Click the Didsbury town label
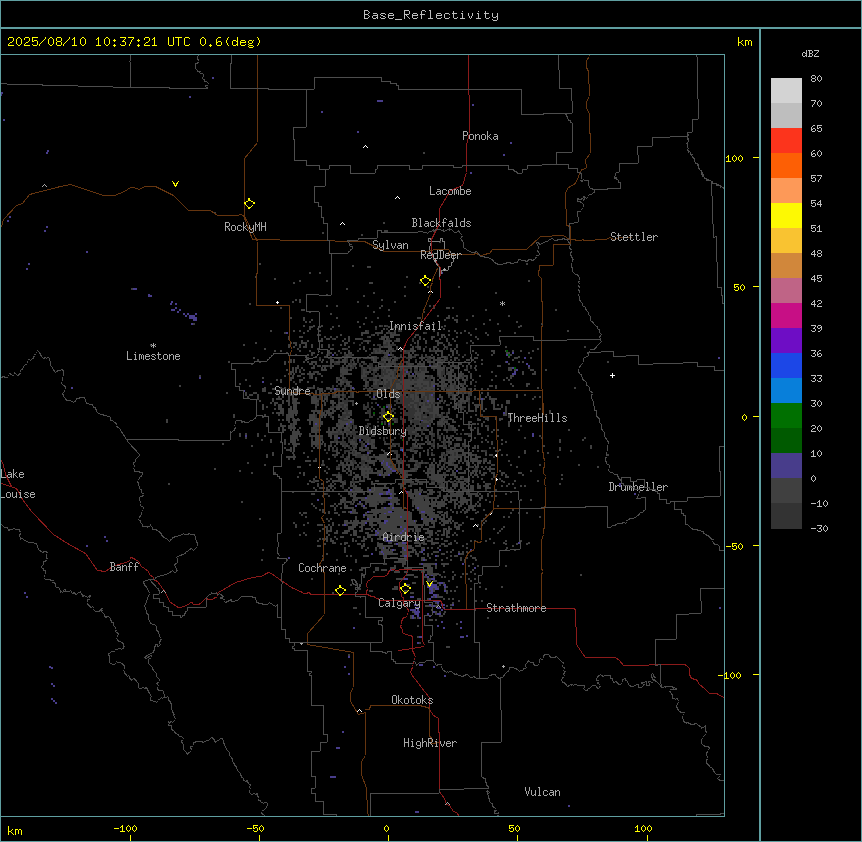862x842 pixels. pyautogui.click(x=383, y=431)
